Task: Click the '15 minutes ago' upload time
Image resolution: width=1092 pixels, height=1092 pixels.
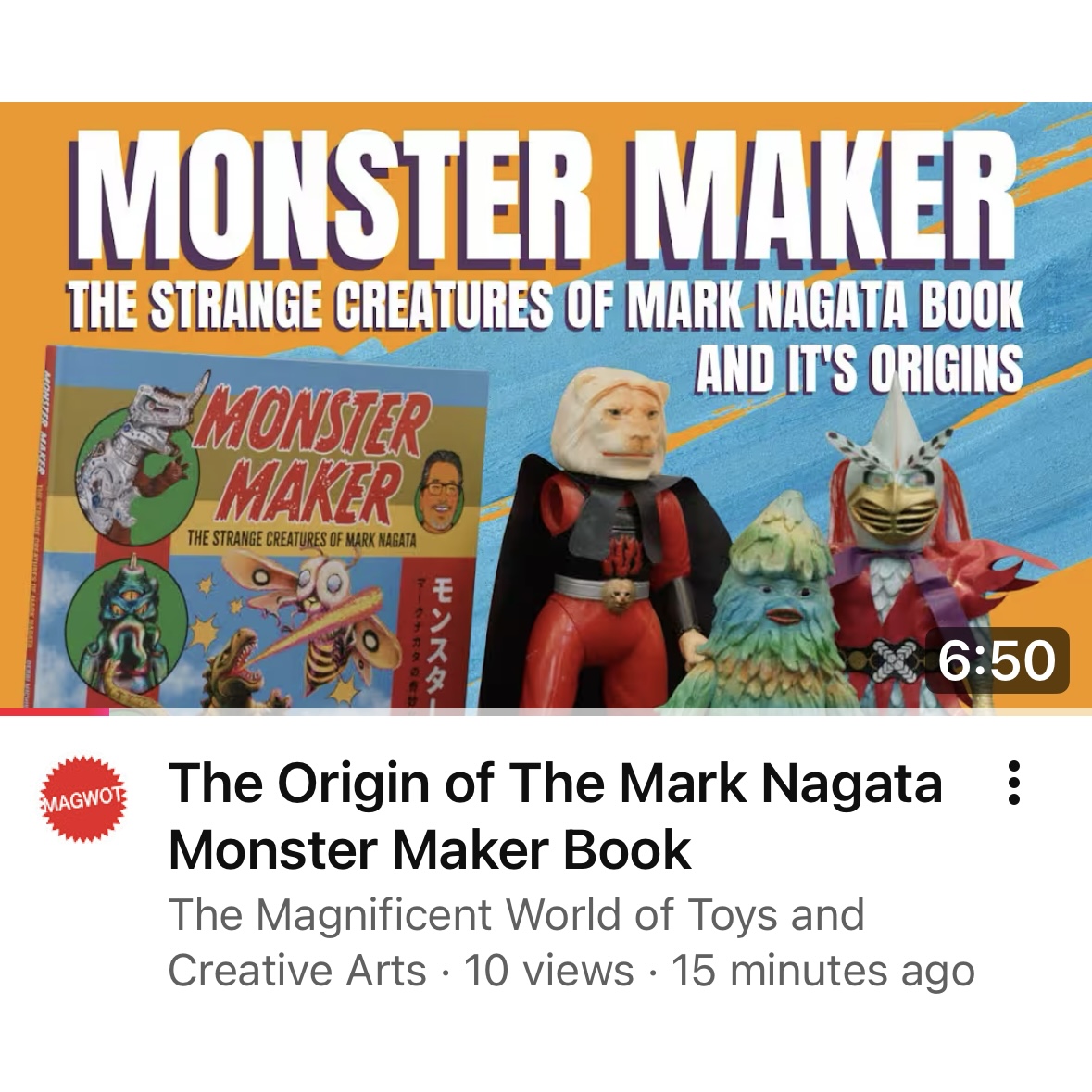Action: [x=822, y=970]
